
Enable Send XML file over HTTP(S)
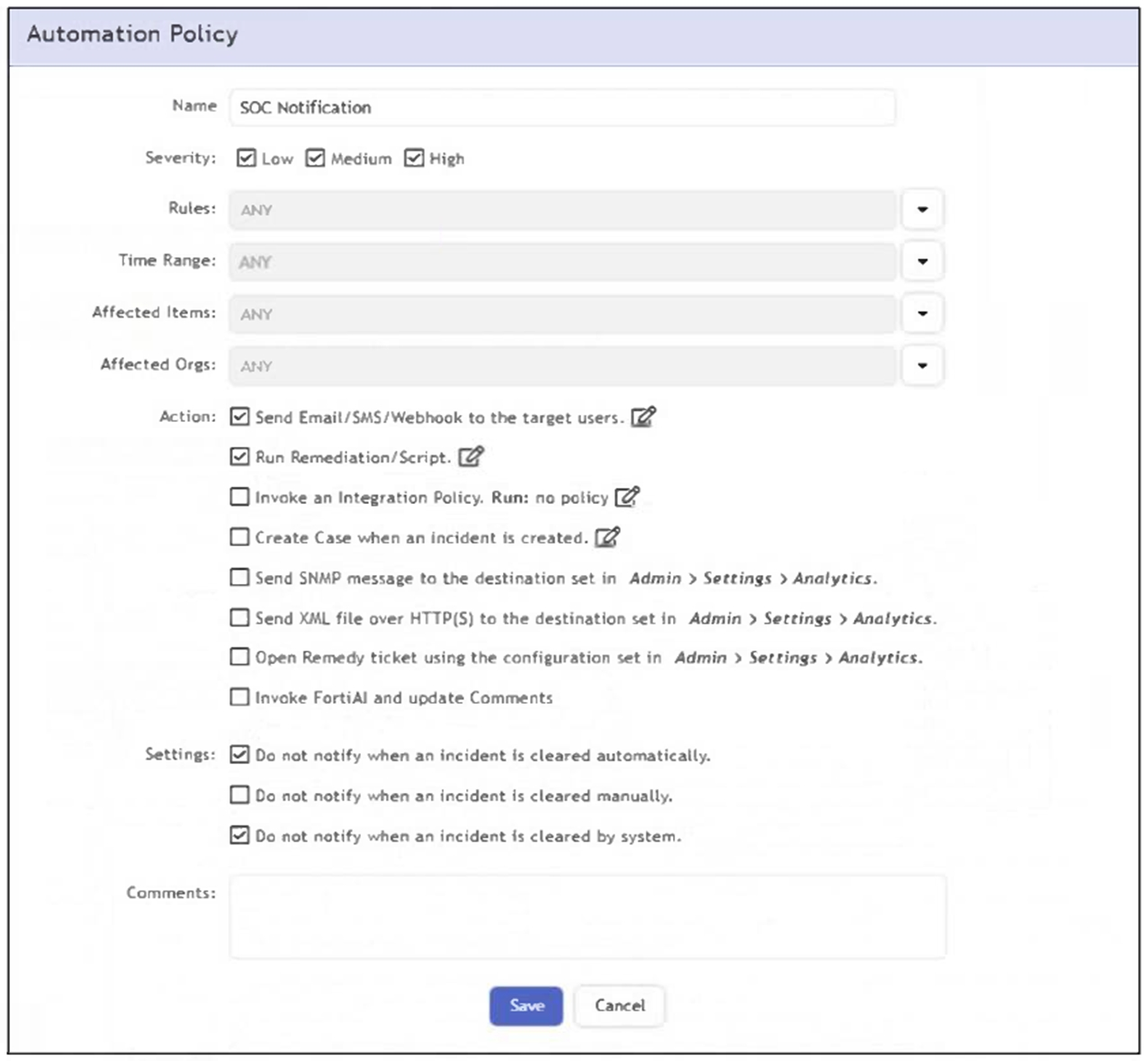pos(239,617)
